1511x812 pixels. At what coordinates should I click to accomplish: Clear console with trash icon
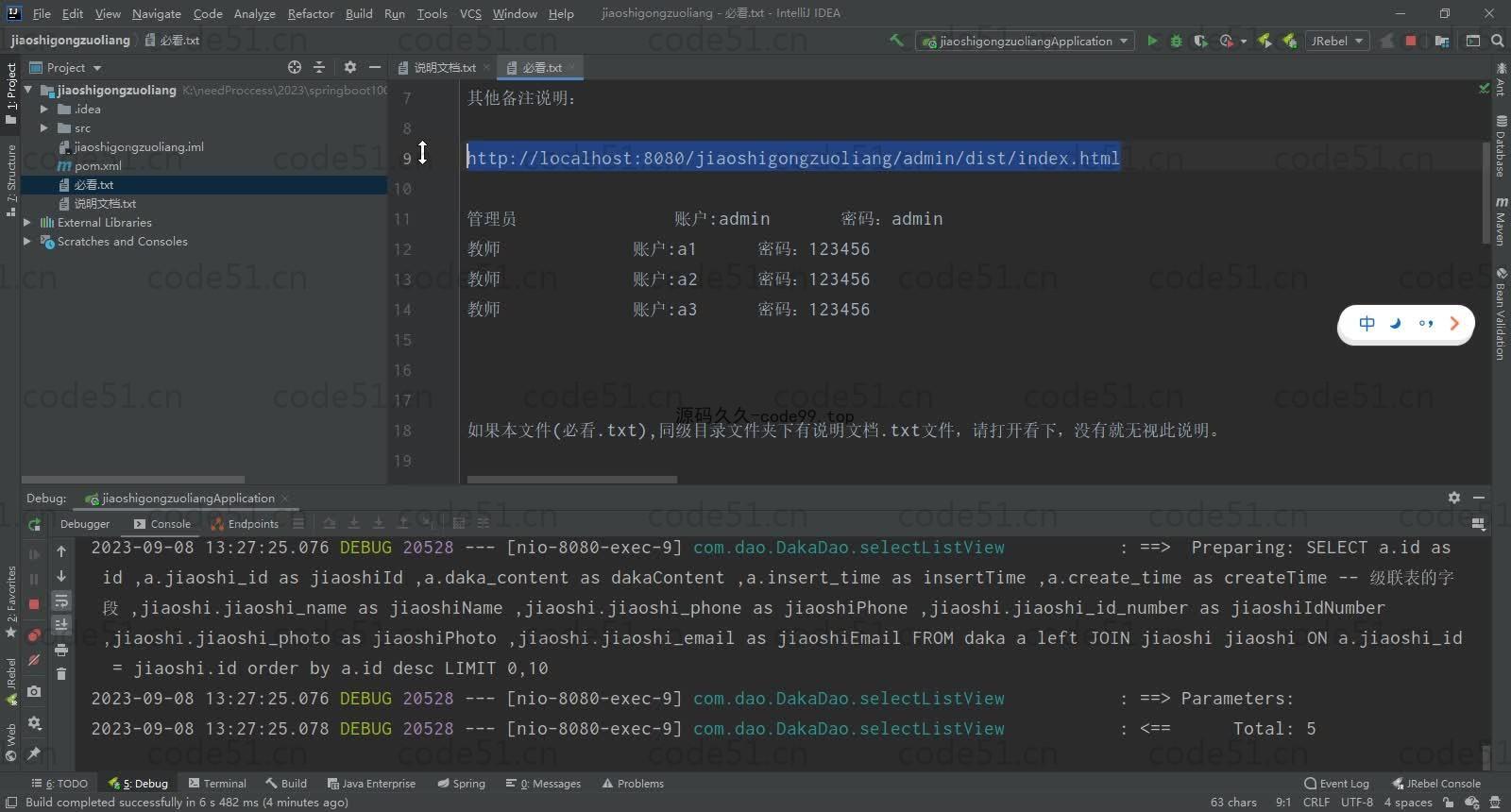pos(61,673)
